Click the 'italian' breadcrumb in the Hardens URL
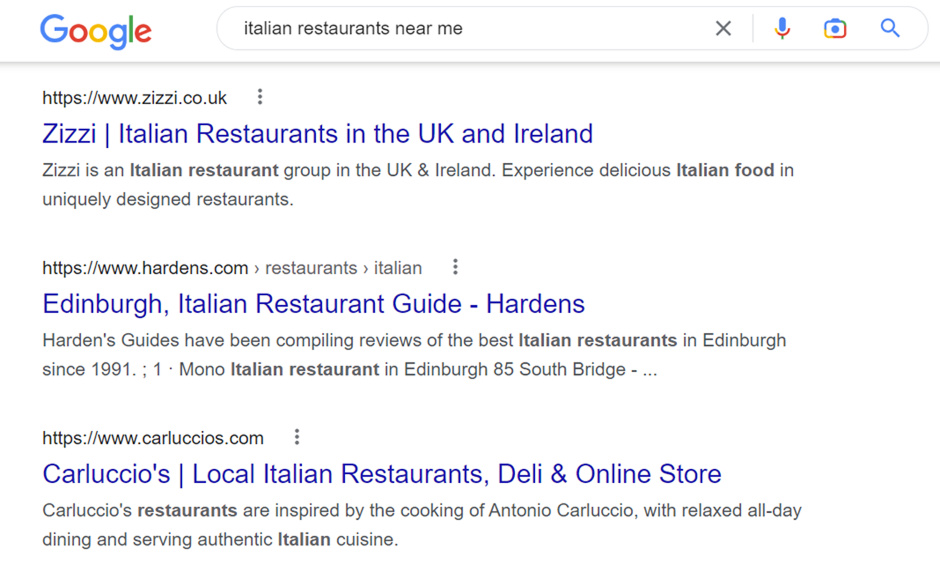 pos(398,268)
